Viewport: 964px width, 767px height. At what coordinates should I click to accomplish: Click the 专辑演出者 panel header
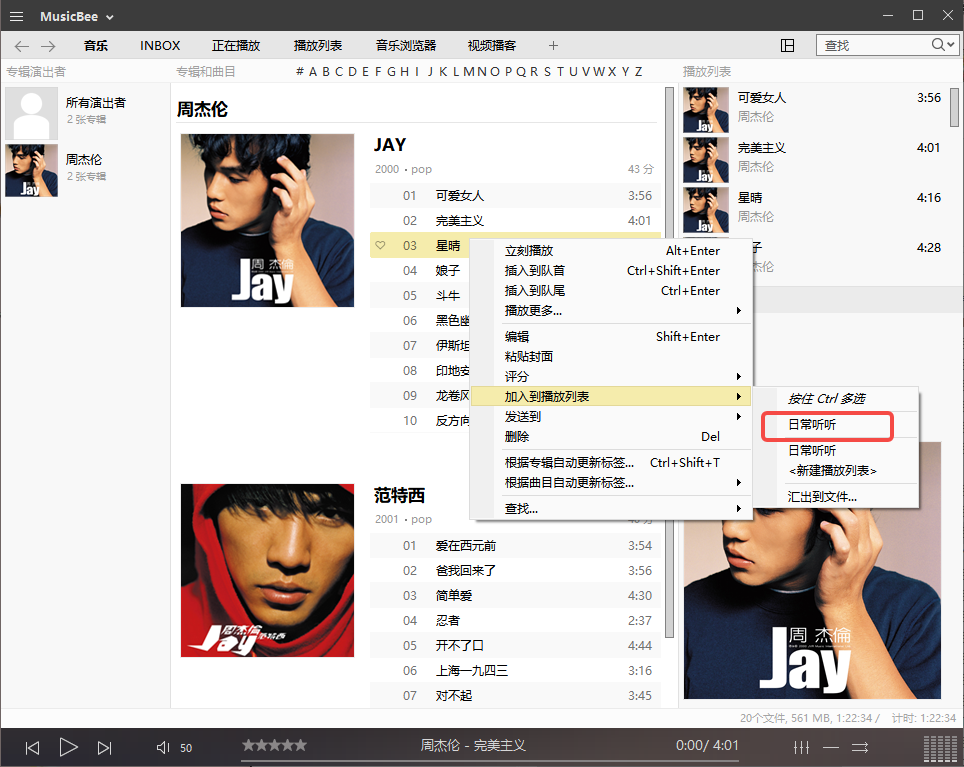tap(36, 71)
